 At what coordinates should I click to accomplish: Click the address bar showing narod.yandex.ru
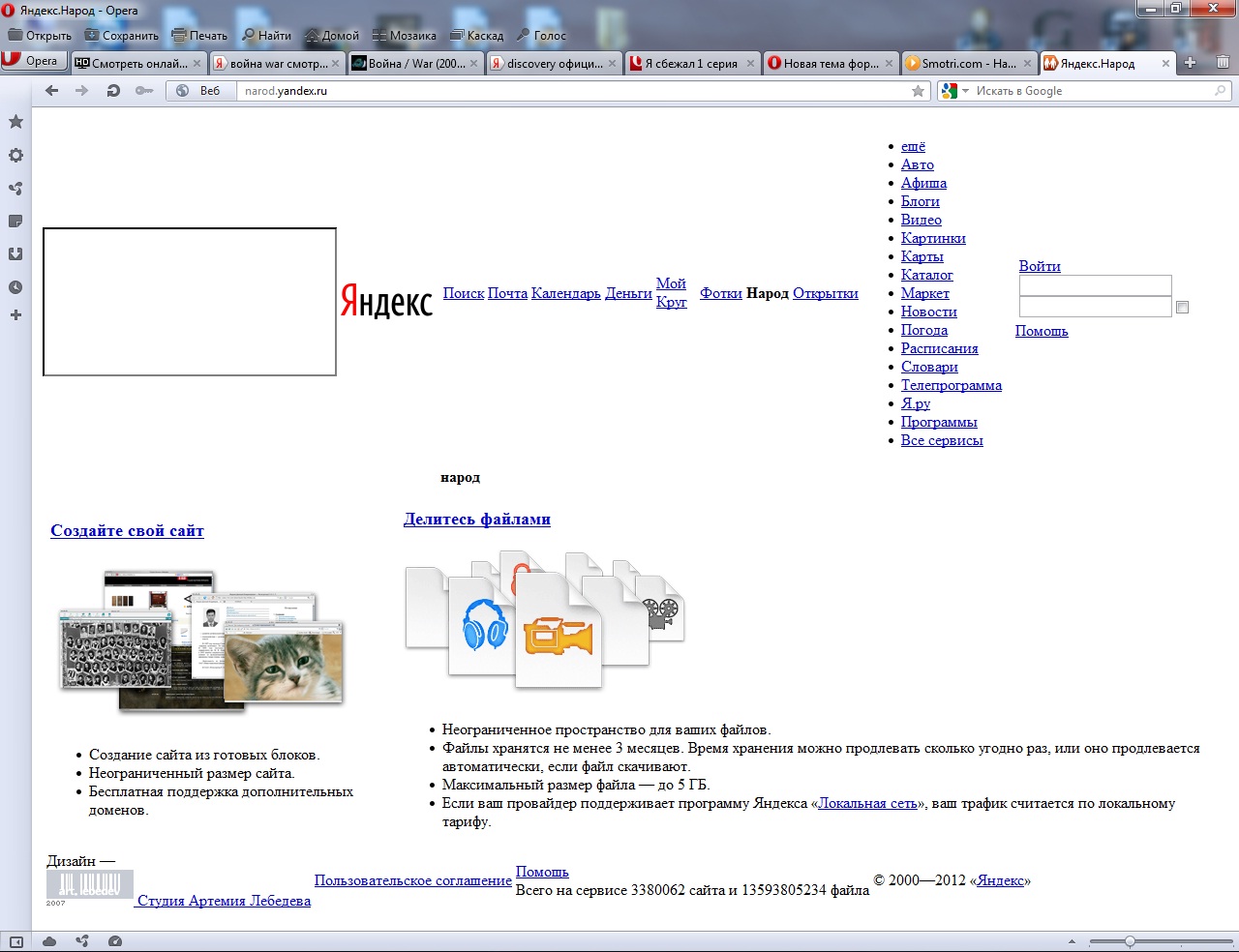576,91
